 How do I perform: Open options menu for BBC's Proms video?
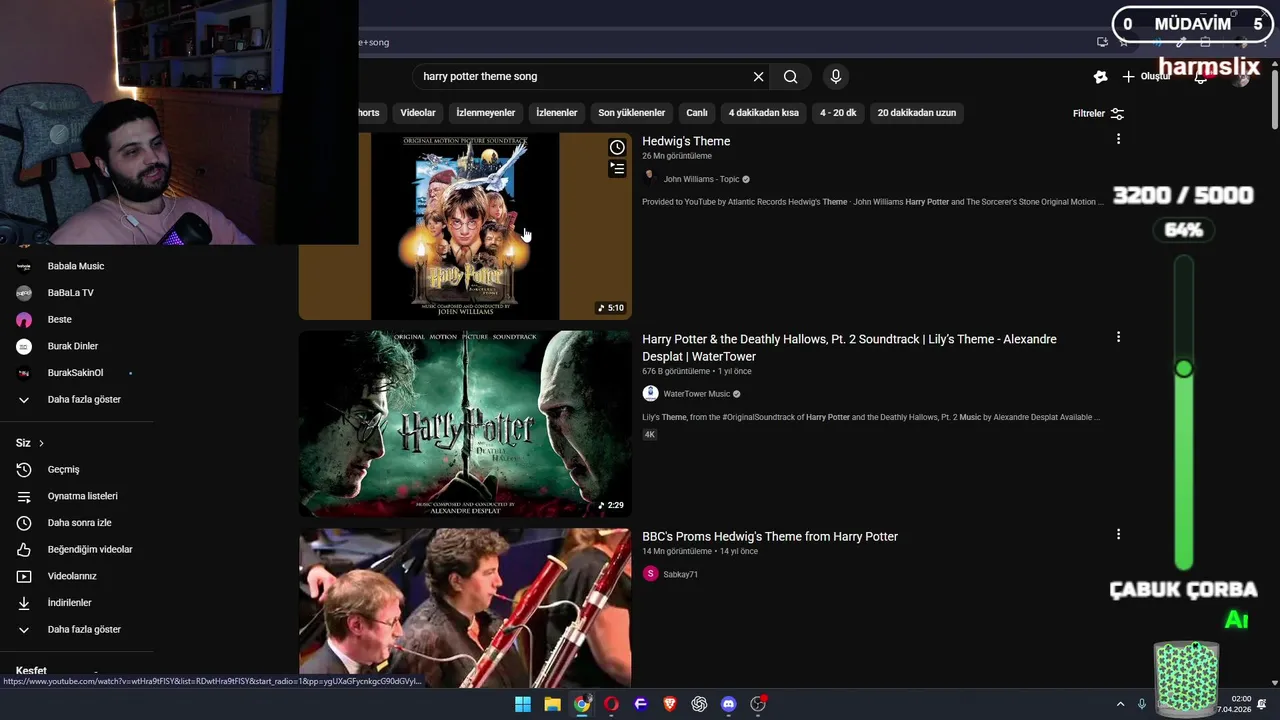[1118, 534]
